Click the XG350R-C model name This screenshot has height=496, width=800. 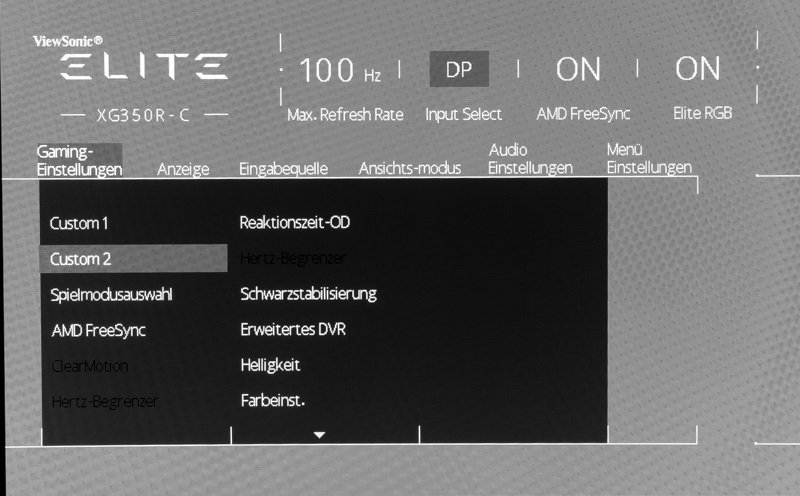tap(143, 115)
